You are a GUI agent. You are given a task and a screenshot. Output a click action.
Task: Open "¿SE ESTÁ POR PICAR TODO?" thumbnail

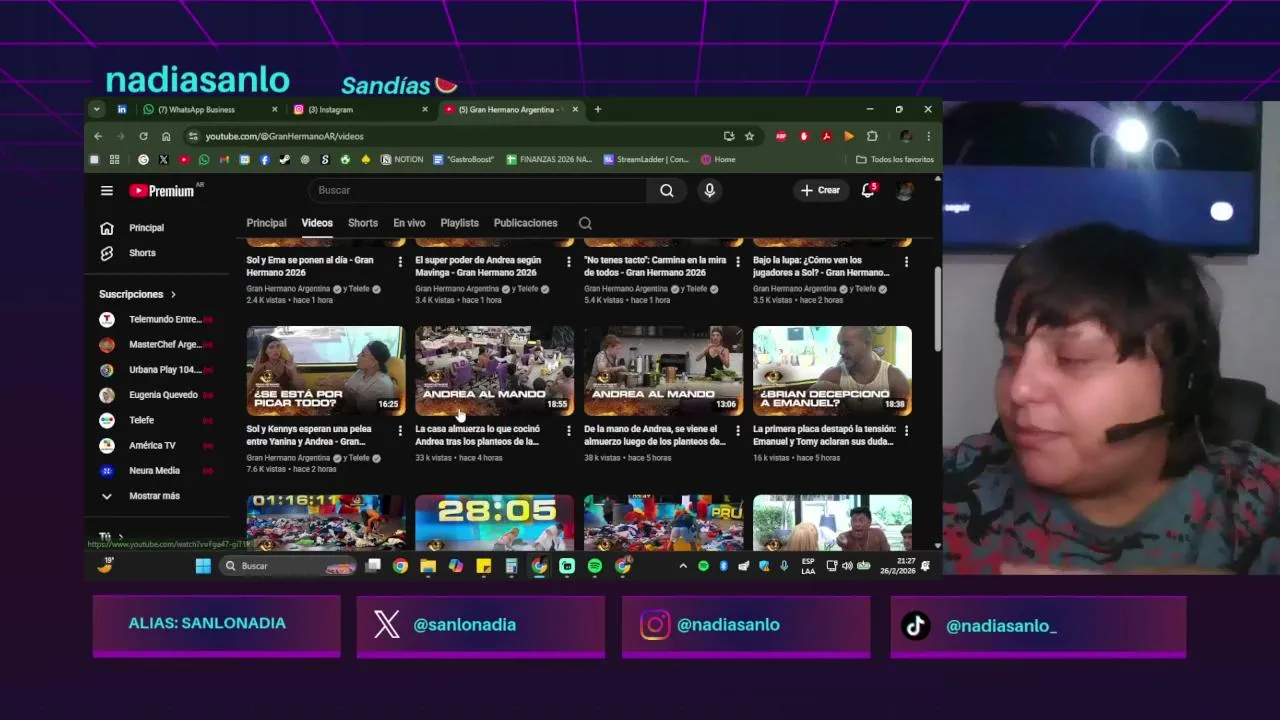click(326, 370)
